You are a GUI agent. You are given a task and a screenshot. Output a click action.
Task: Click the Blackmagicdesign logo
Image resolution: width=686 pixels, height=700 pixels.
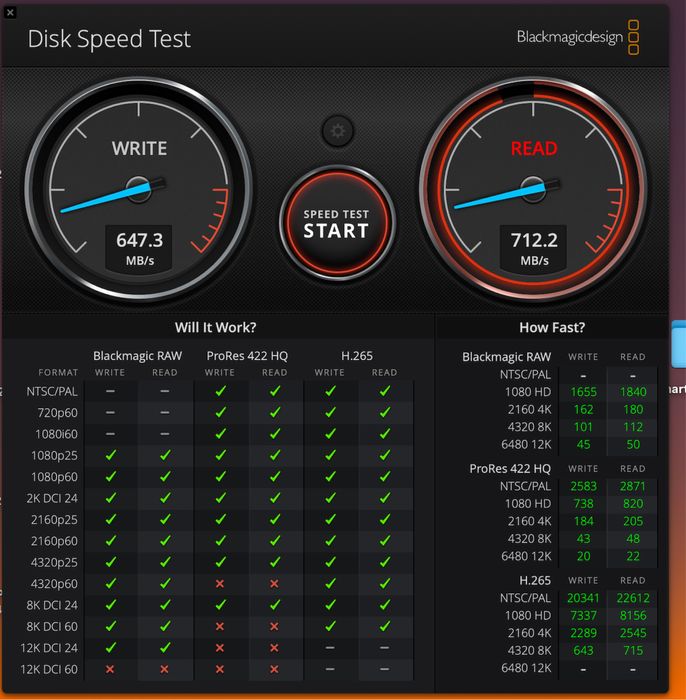[578, 38]
